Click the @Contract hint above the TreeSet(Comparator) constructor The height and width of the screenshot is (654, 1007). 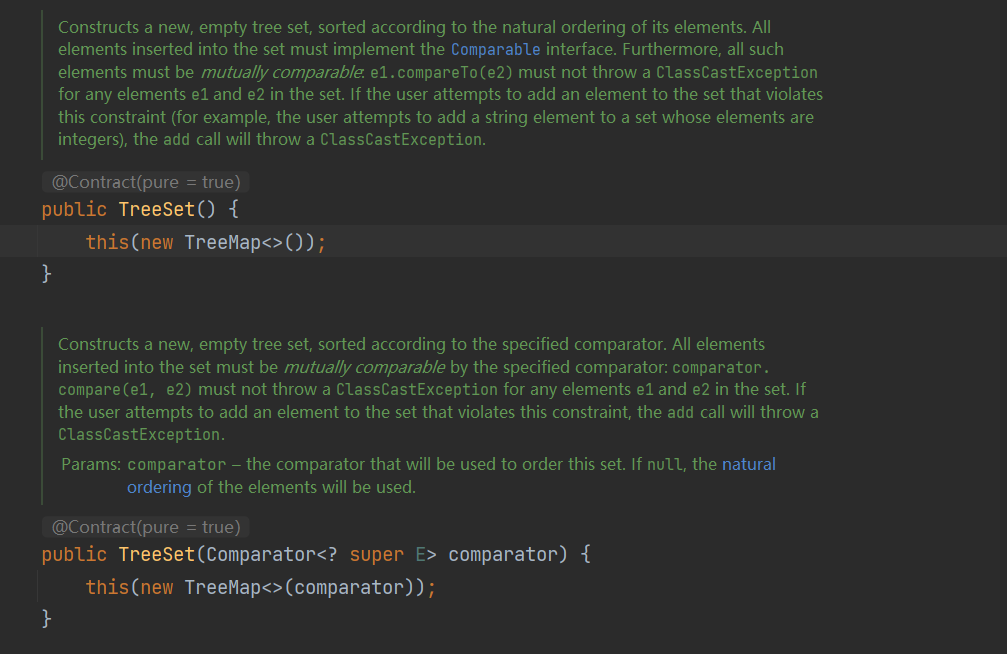[145, 527]
